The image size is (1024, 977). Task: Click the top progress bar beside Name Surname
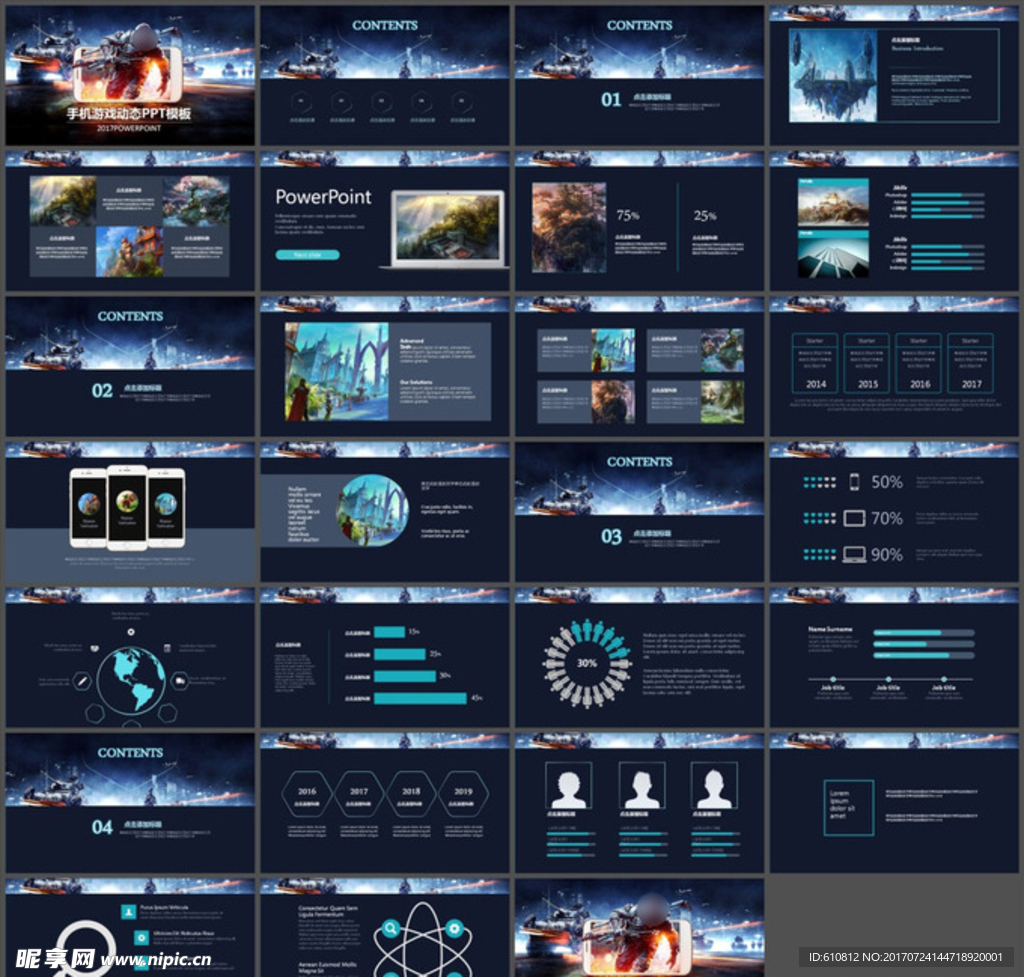point(923,633)
